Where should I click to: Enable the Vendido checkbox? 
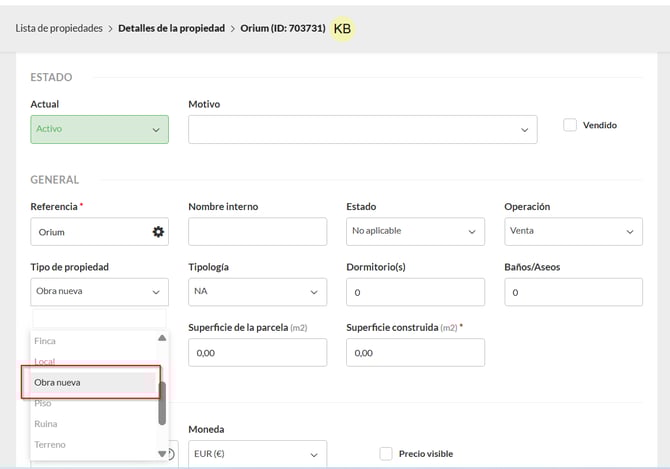[570, 125]
